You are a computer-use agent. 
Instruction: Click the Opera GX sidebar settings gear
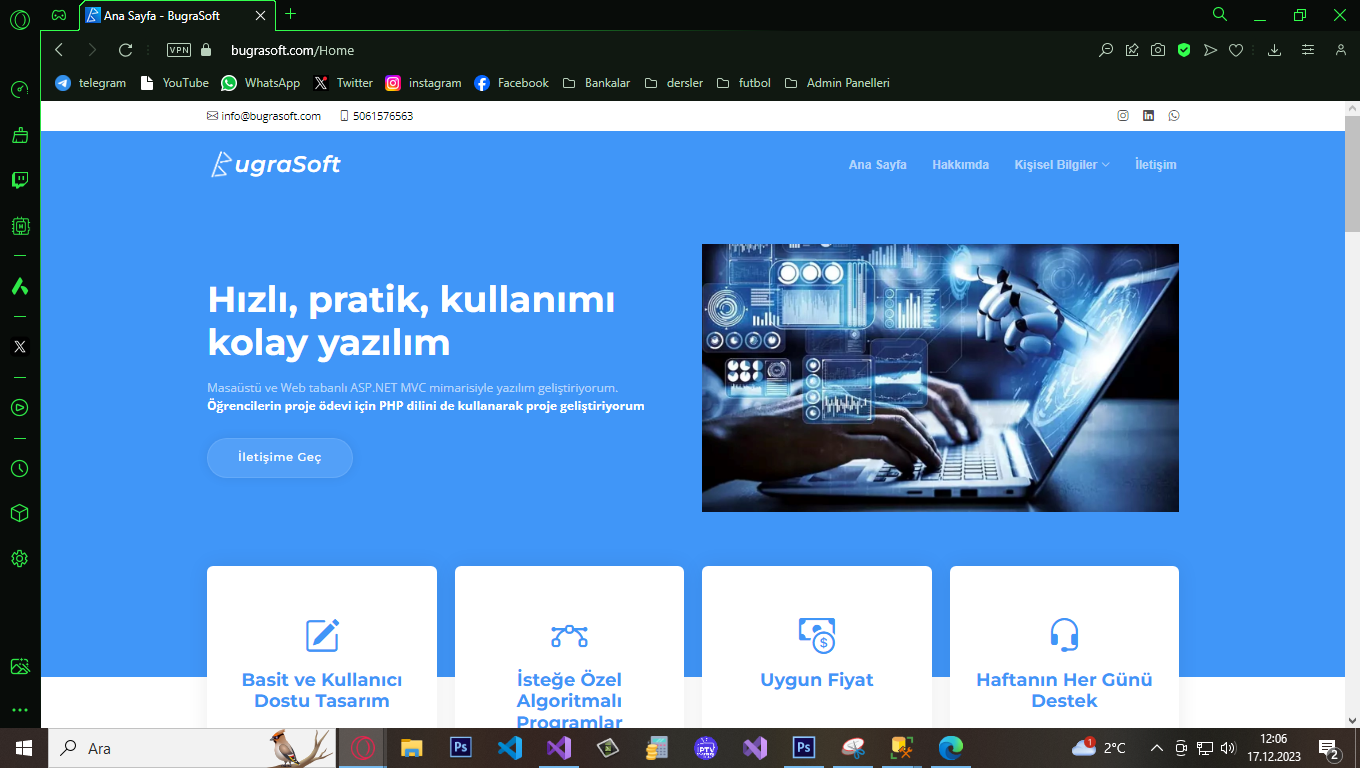tap(19, 558)
